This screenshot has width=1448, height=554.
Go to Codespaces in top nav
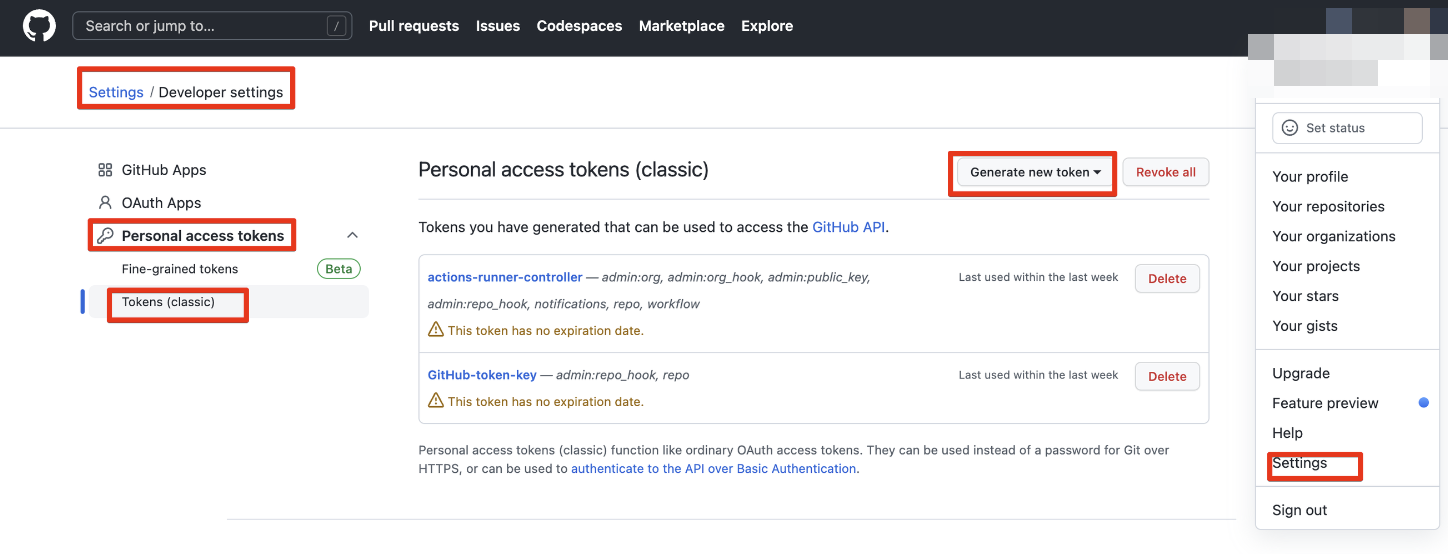[x=579, y=26]
